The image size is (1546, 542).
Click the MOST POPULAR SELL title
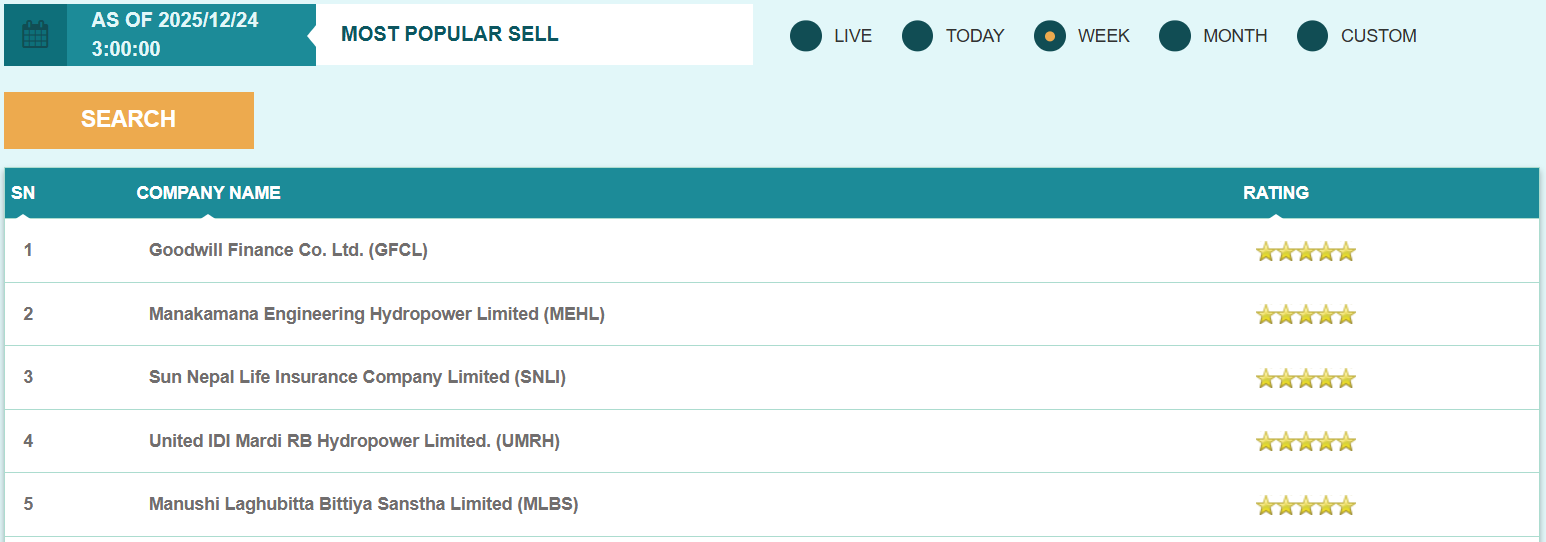click(450, 34)
